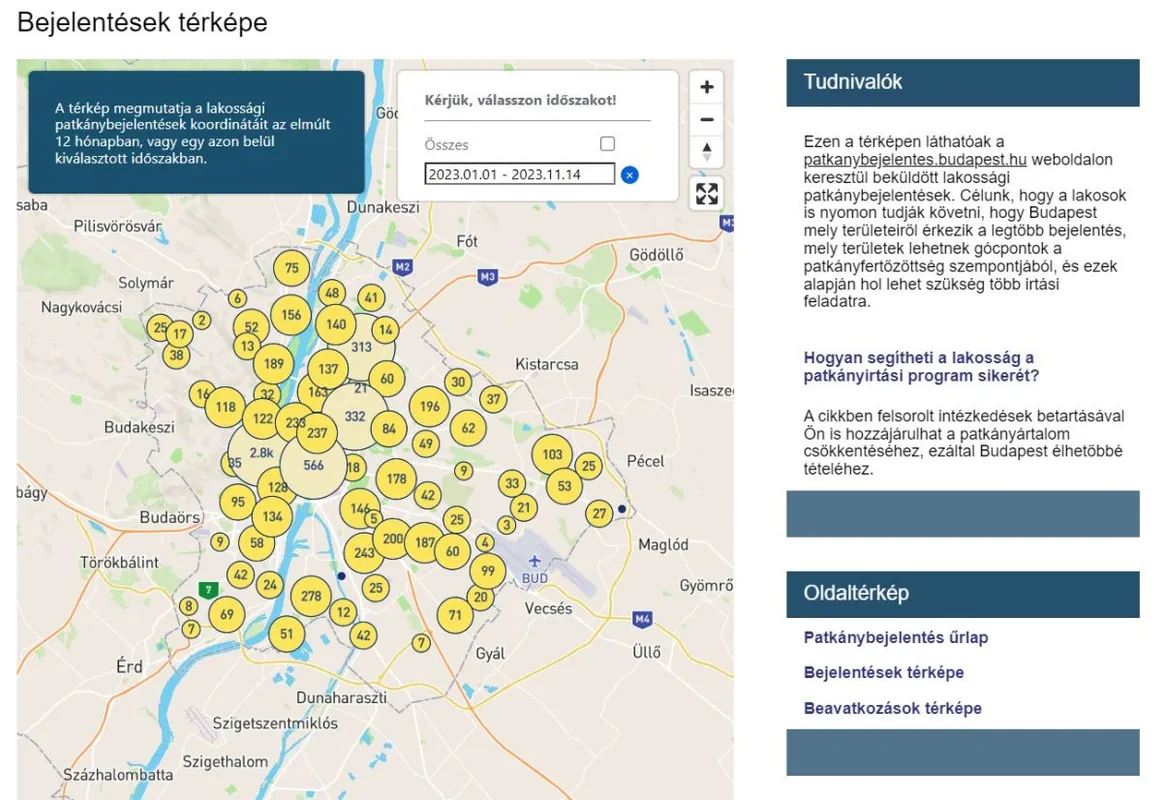Clear the selected date range
1162x800 pixels.
point(629,175)
